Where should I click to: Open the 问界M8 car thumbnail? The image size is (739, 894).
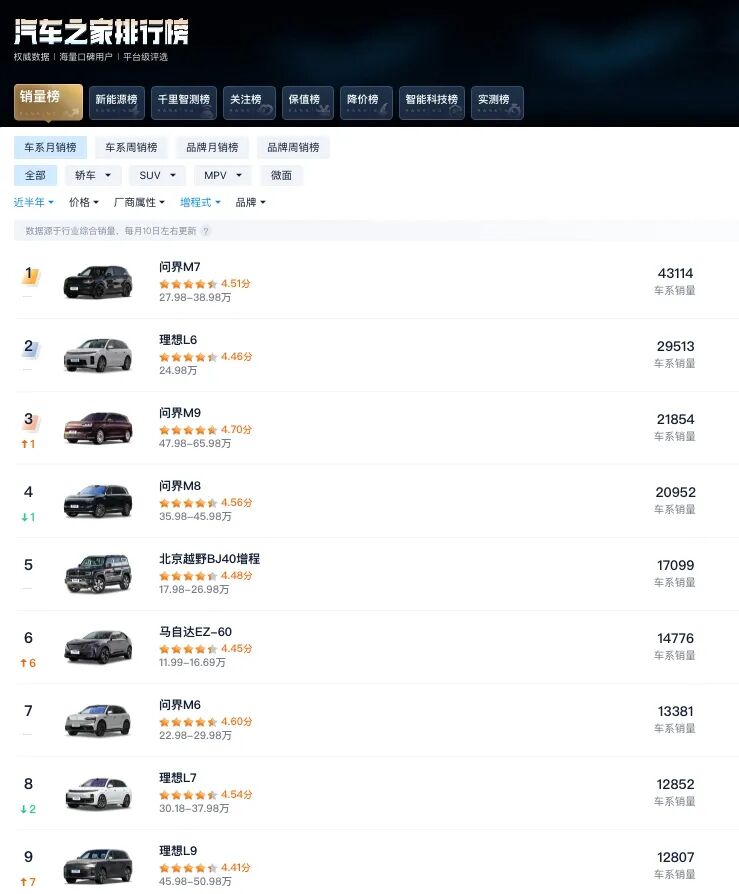tap(98, 501)
